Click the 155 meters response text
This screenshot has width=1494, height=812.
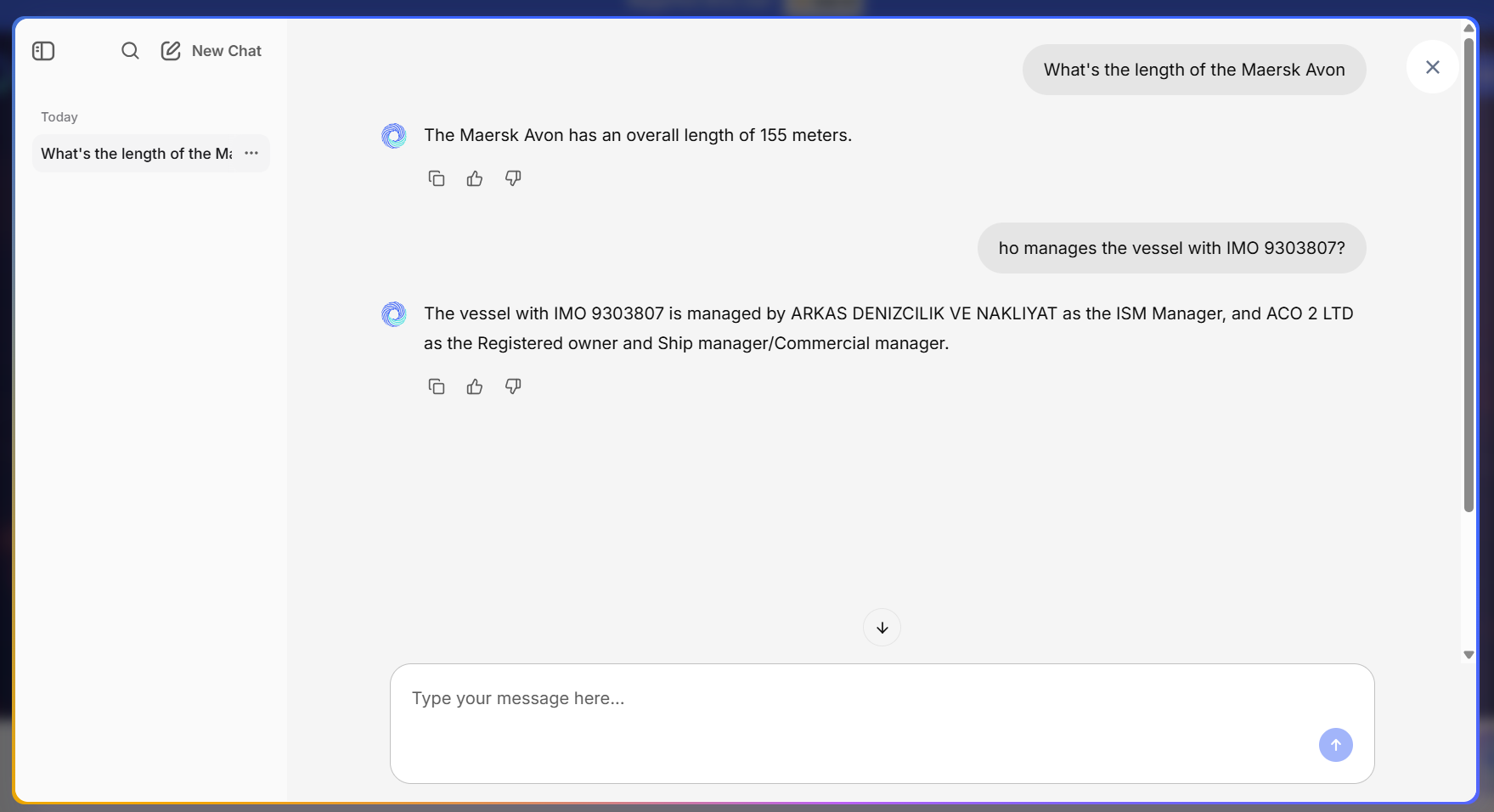click(x=638, y=135)
